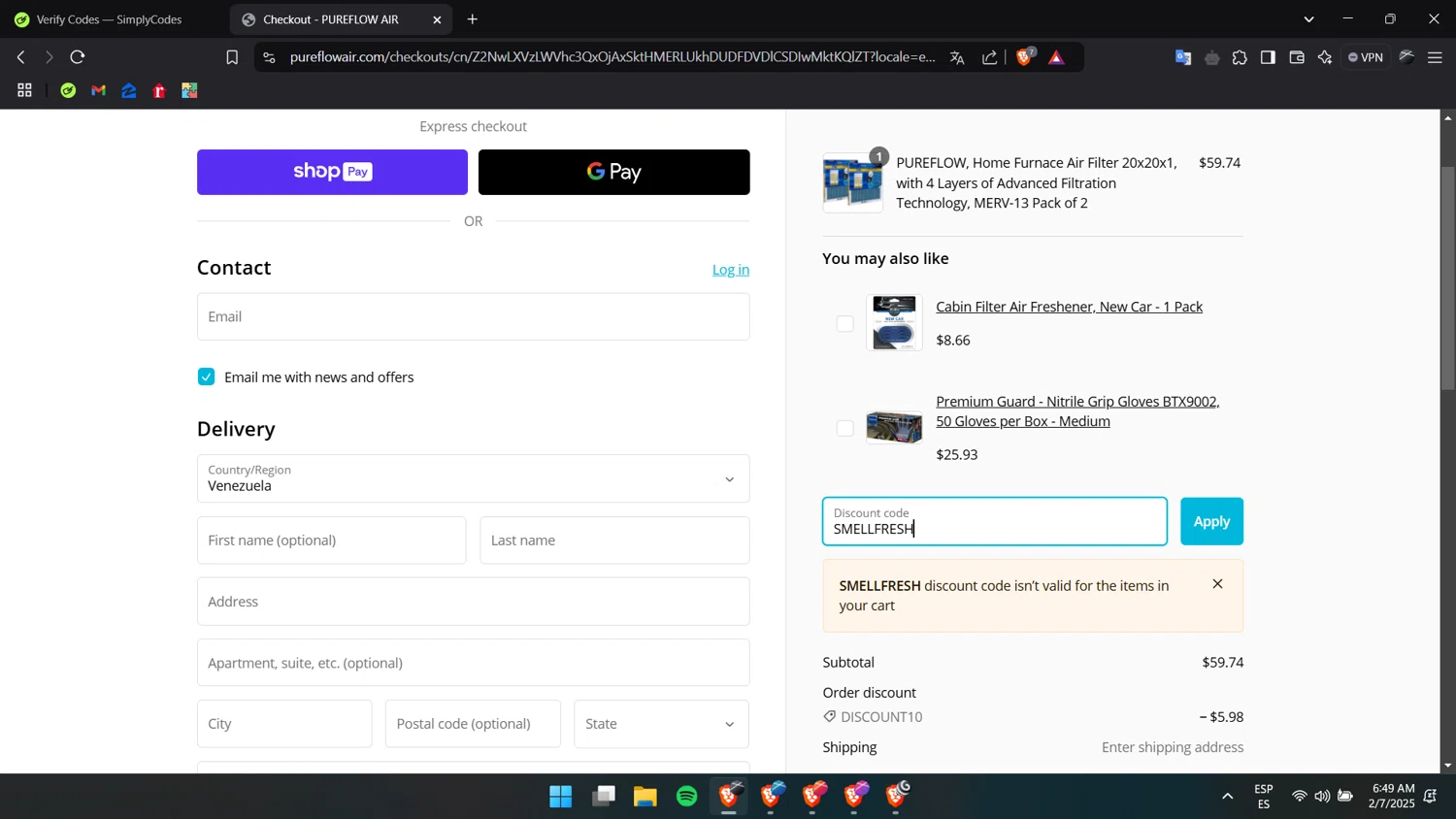Open Brave Shields lion icon

1025,57
